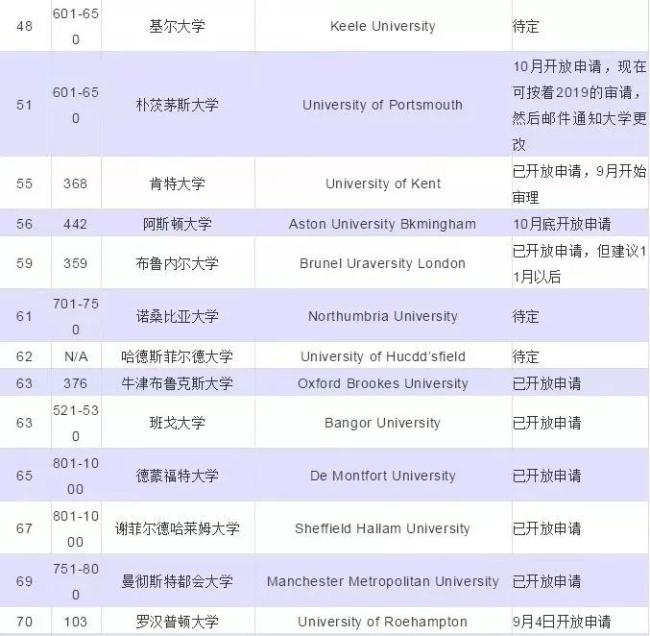Click Kent status 已开放申请，9月开始审理
650x636 pixels.
coord(580,183)
